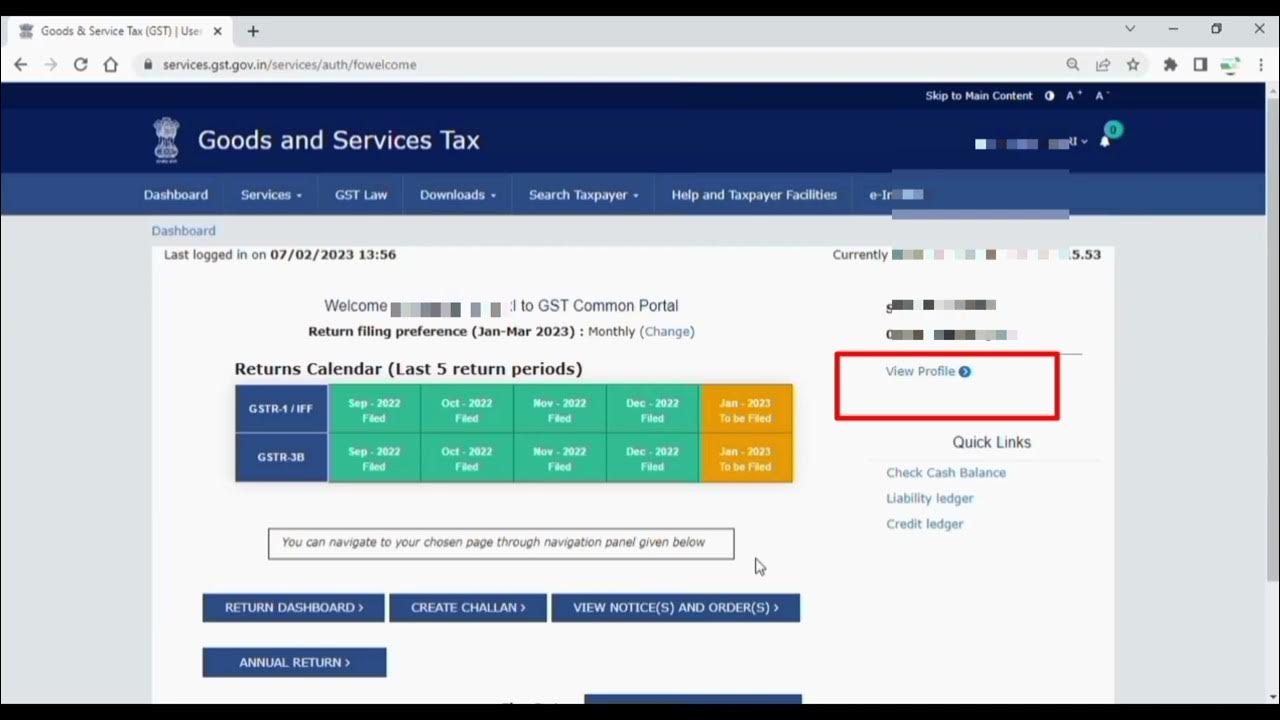Click the Goods and Services Tax title

(x=339, y=140)
